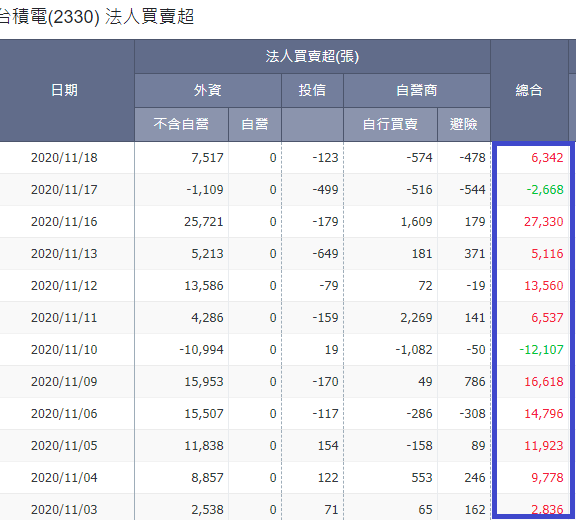Click hedging value -308

click(x=472, y=414)
